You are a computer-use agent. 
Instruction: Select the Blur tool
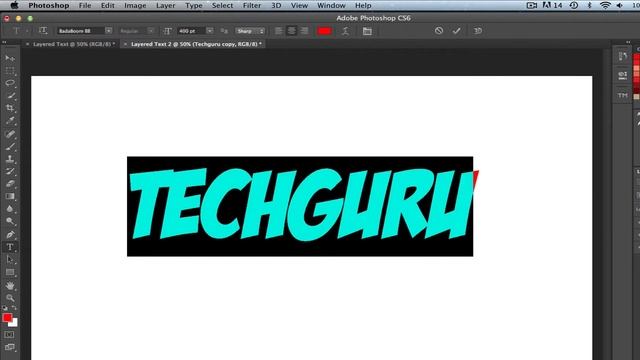10,209
